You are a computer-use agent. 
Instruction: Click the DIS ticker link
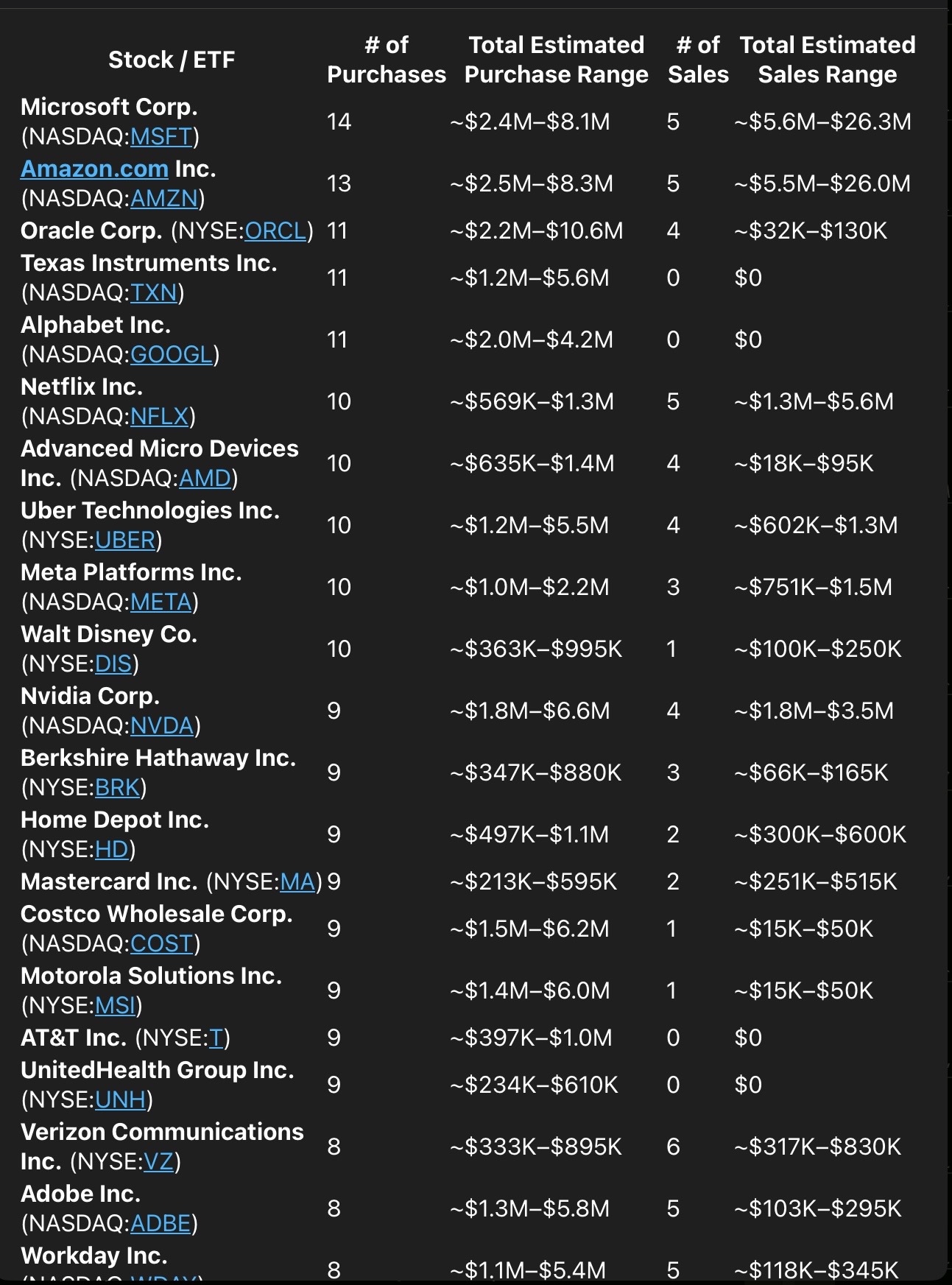point(113,664)
